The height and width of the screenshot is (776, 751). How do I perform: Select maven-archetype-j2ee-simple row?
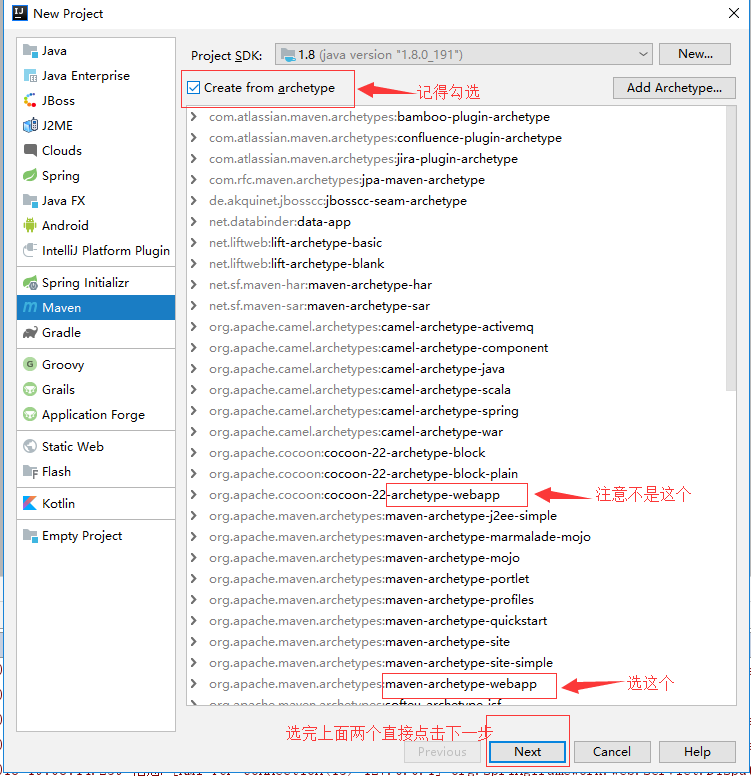click(x=456, y=516)
